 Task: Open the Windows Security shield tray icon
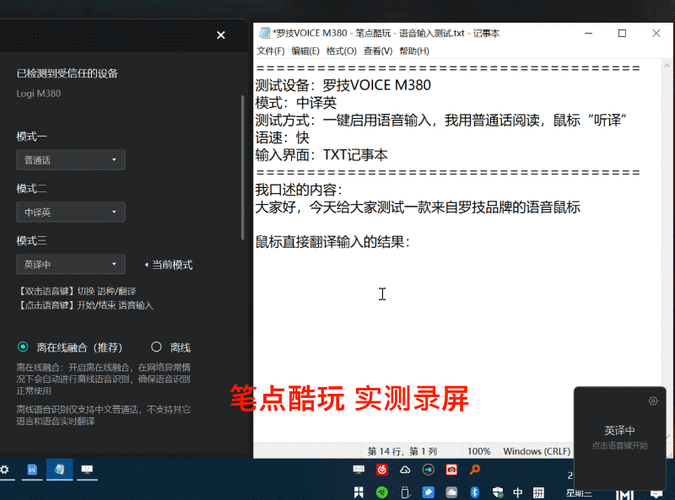click(x=498, y=492)
